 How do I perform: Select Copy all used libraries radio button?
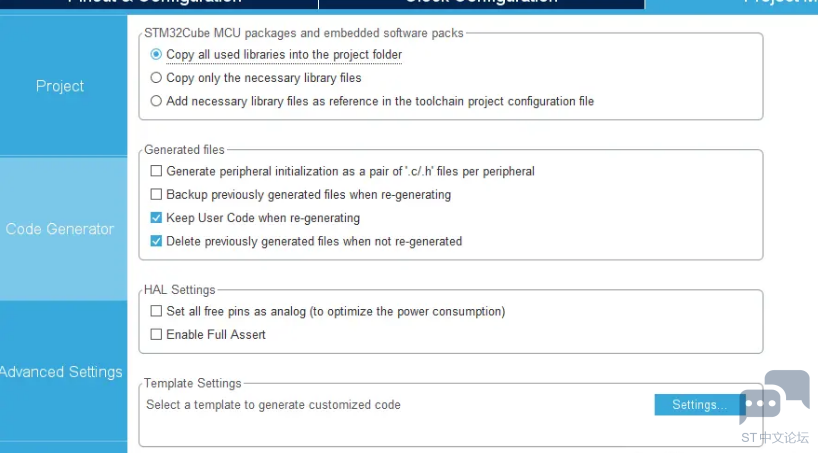pos(156,54)
